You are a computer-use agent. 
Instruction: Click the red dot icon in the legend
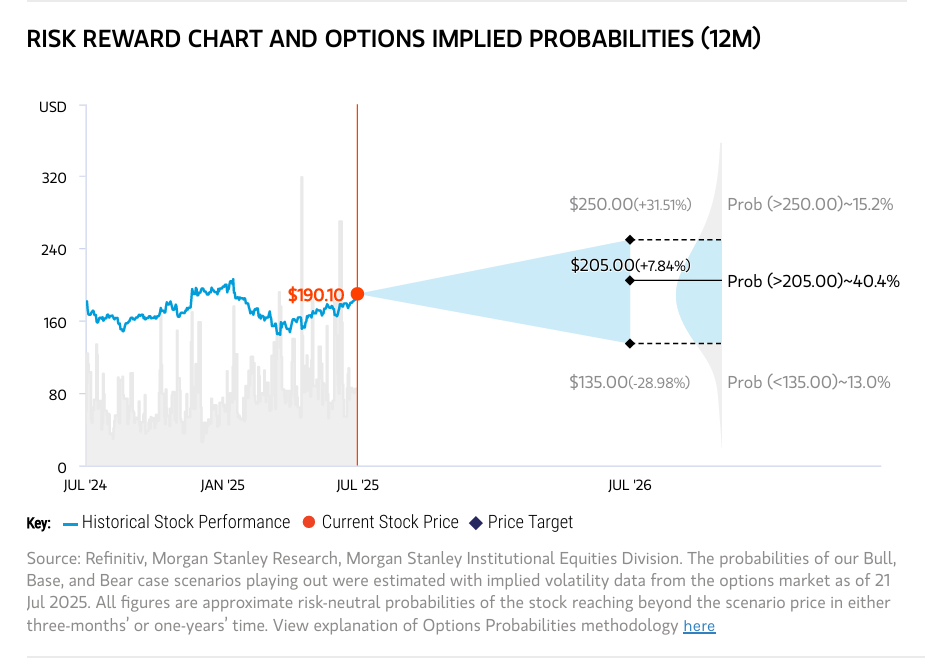coord(308,523)
